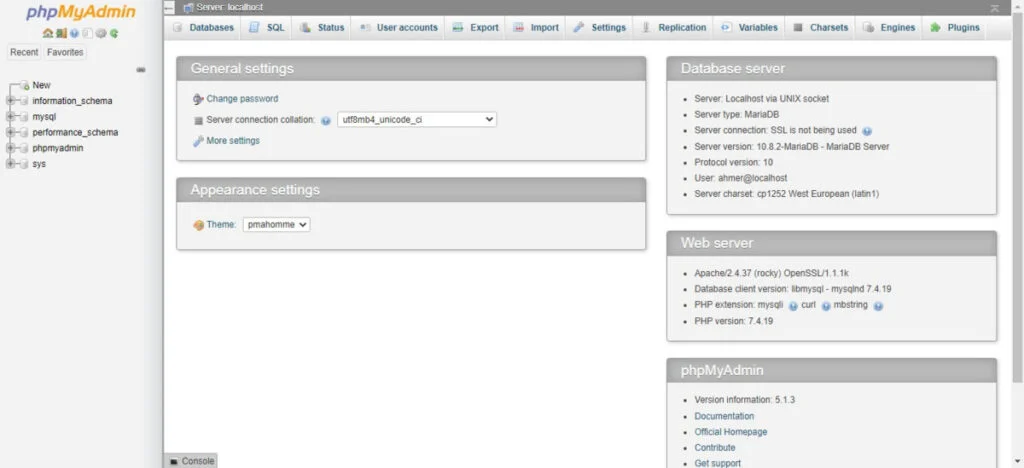Open the Server connection collation dropdown
The height and width of the screenshot is (468, 1024).
coord(417,120)
